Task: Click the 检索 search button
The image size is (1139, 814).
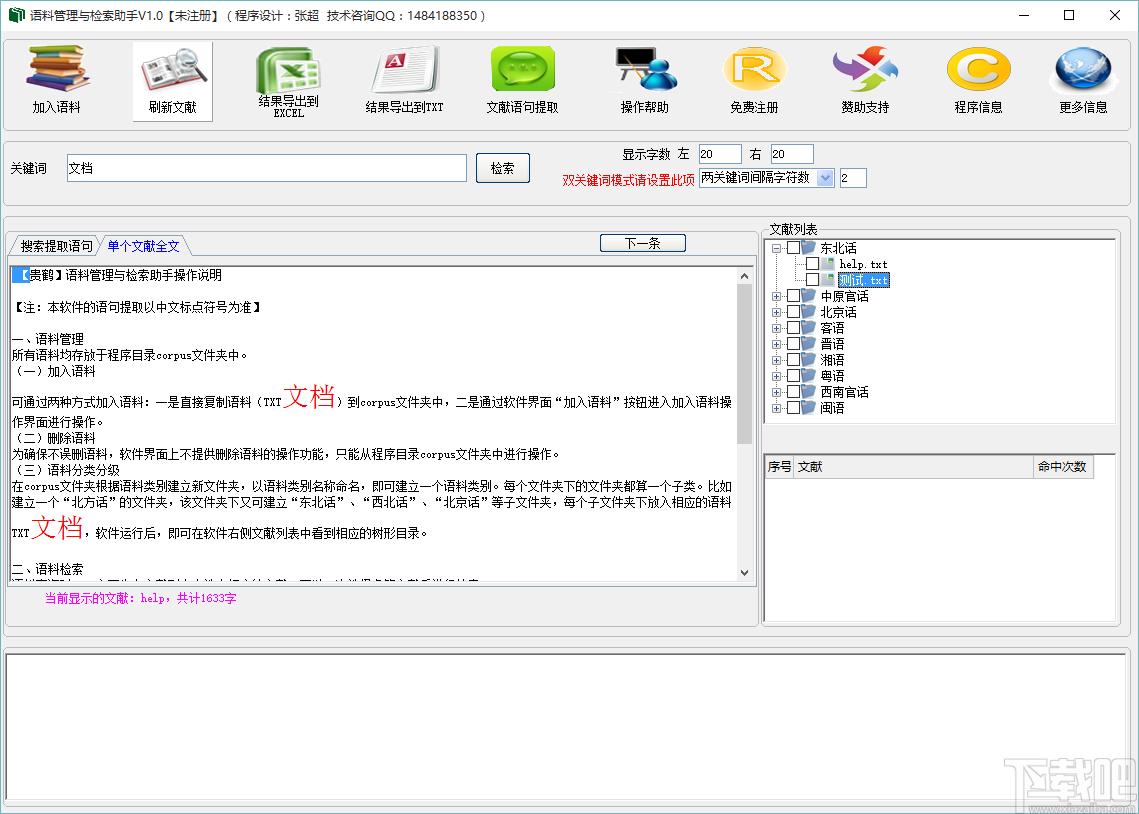Action: point(503,168)
